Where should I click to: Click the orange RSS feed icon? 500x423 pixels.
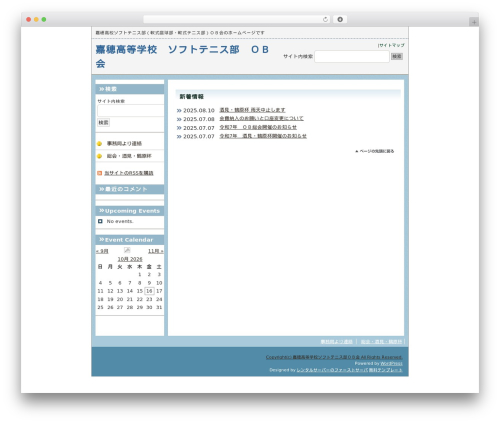click(x=99, y=173)
